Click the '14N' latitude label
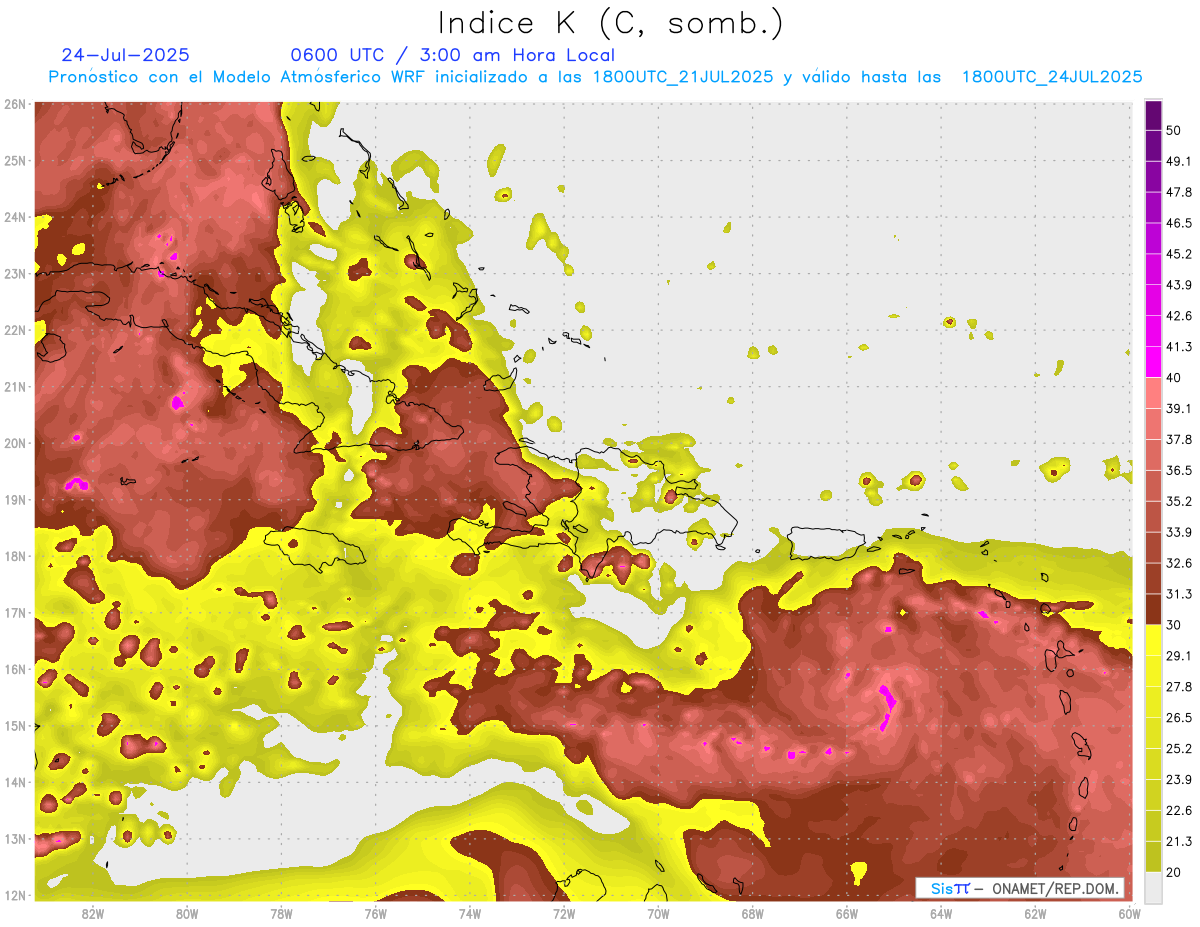 15,782
